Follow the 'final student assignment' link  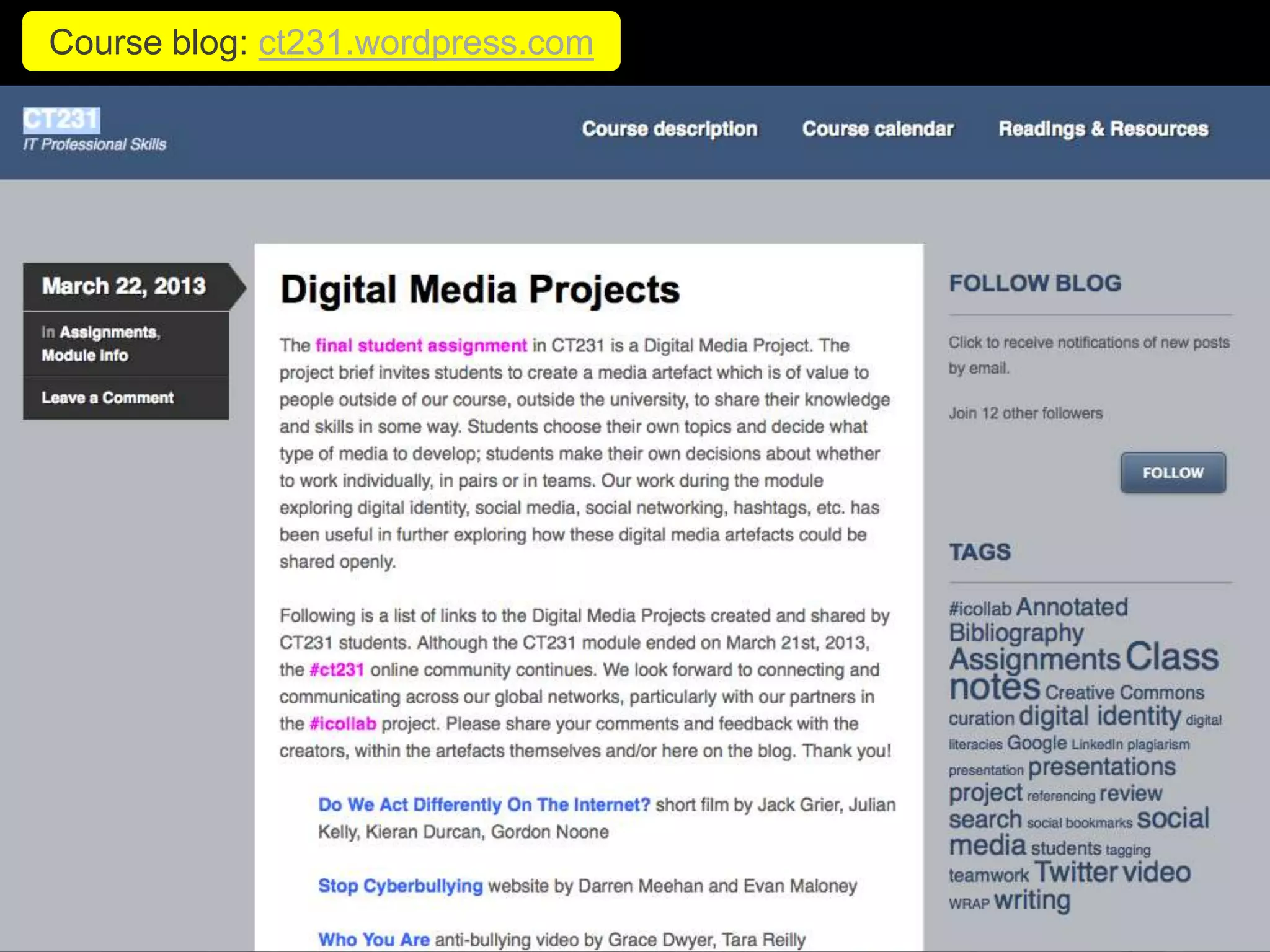(x=421, y=345)
